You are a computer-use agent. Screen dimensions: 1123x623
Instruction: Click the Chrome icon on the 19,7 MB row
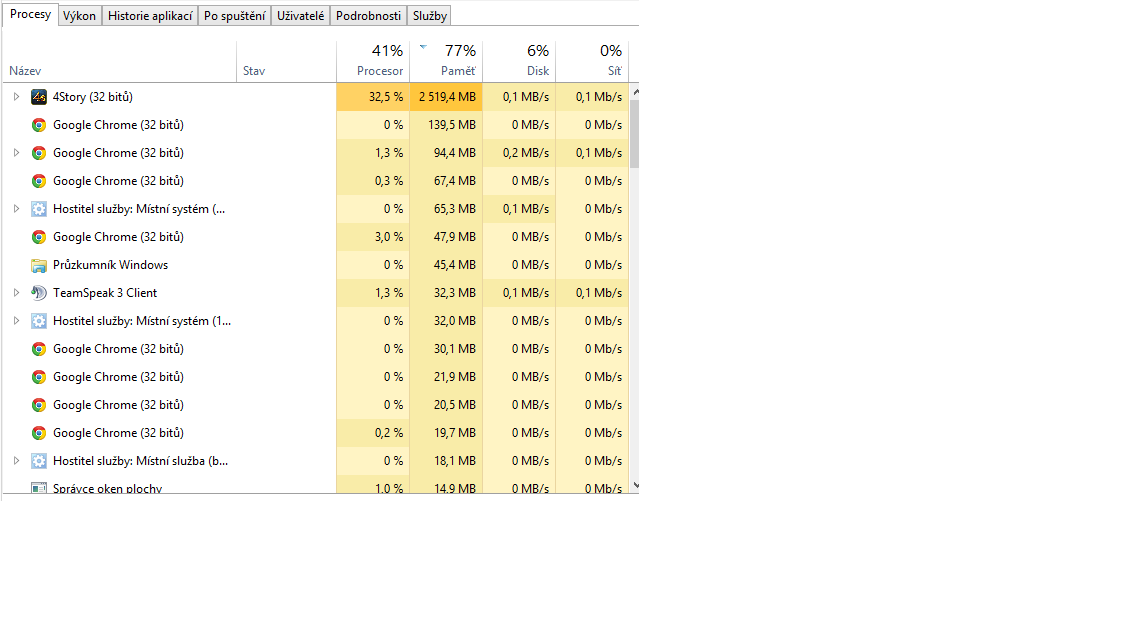point(39,433)
